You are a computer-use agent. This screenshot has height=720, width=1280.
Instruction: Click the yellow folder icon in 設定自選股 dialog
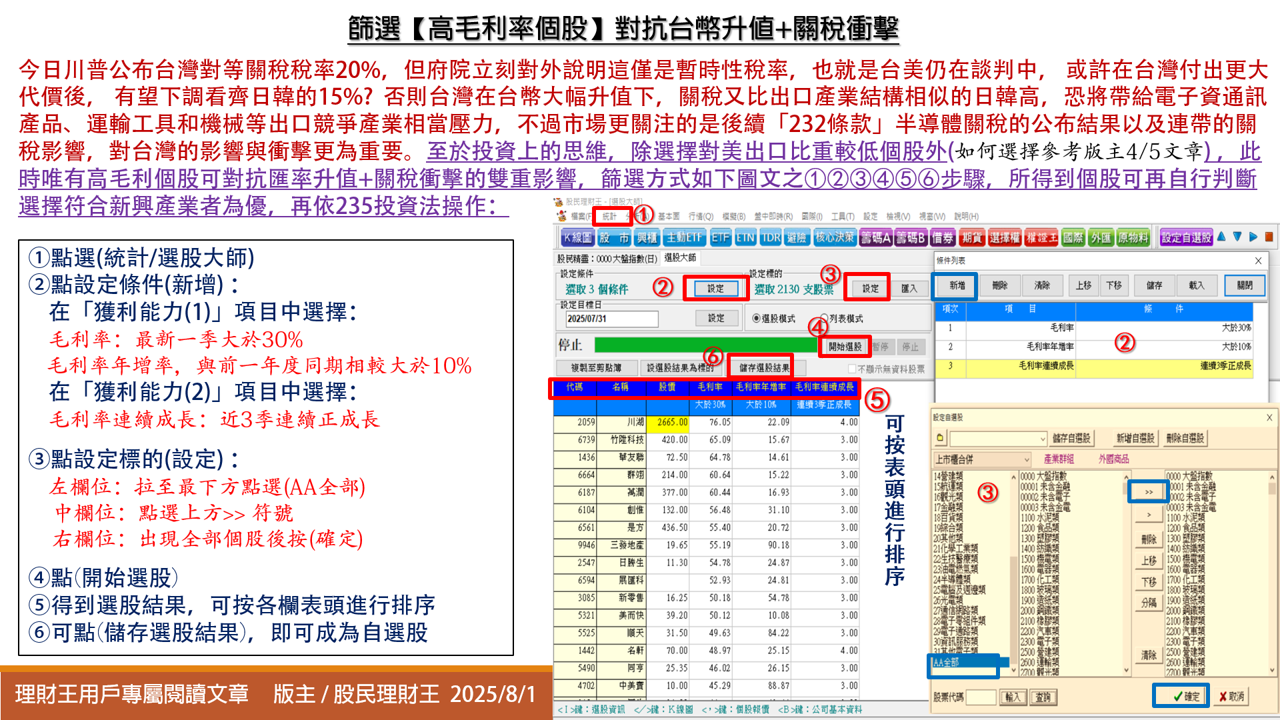pyautogui.click(x=940, y=438)
